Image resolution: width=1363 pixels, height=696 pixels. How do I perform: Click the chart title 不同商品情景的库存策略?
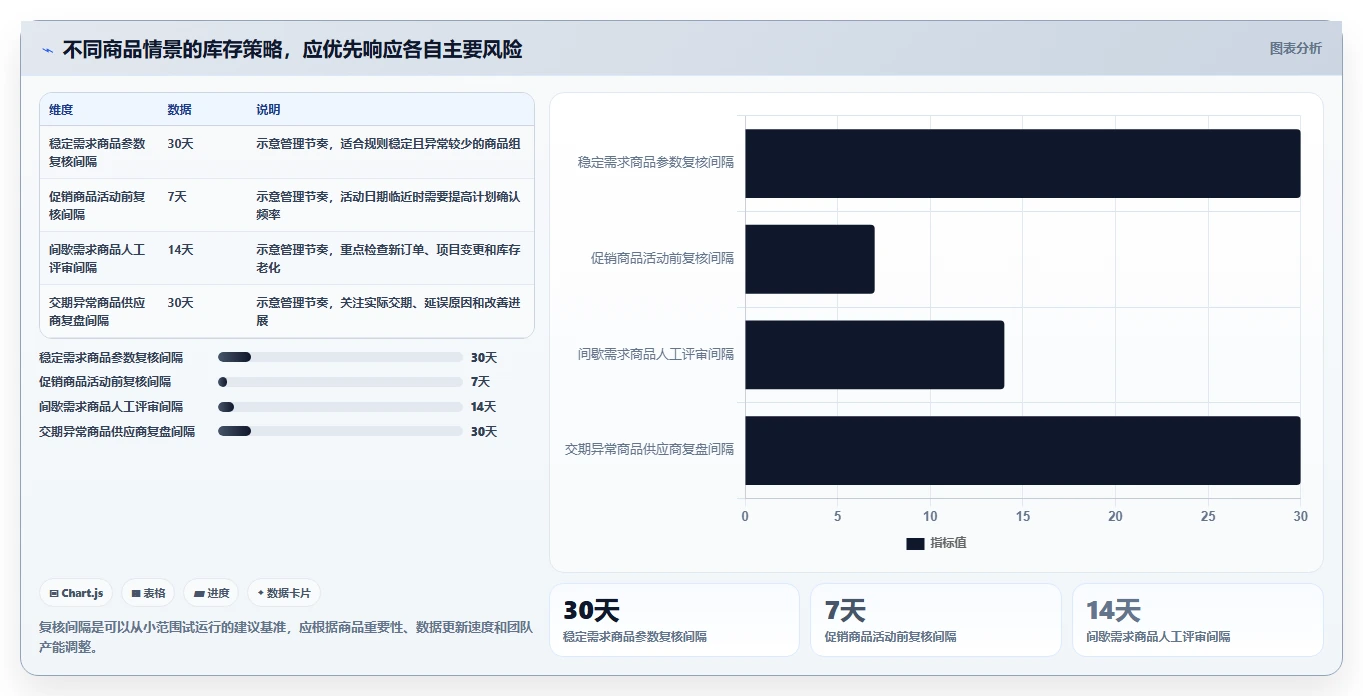tap(292, 50)
